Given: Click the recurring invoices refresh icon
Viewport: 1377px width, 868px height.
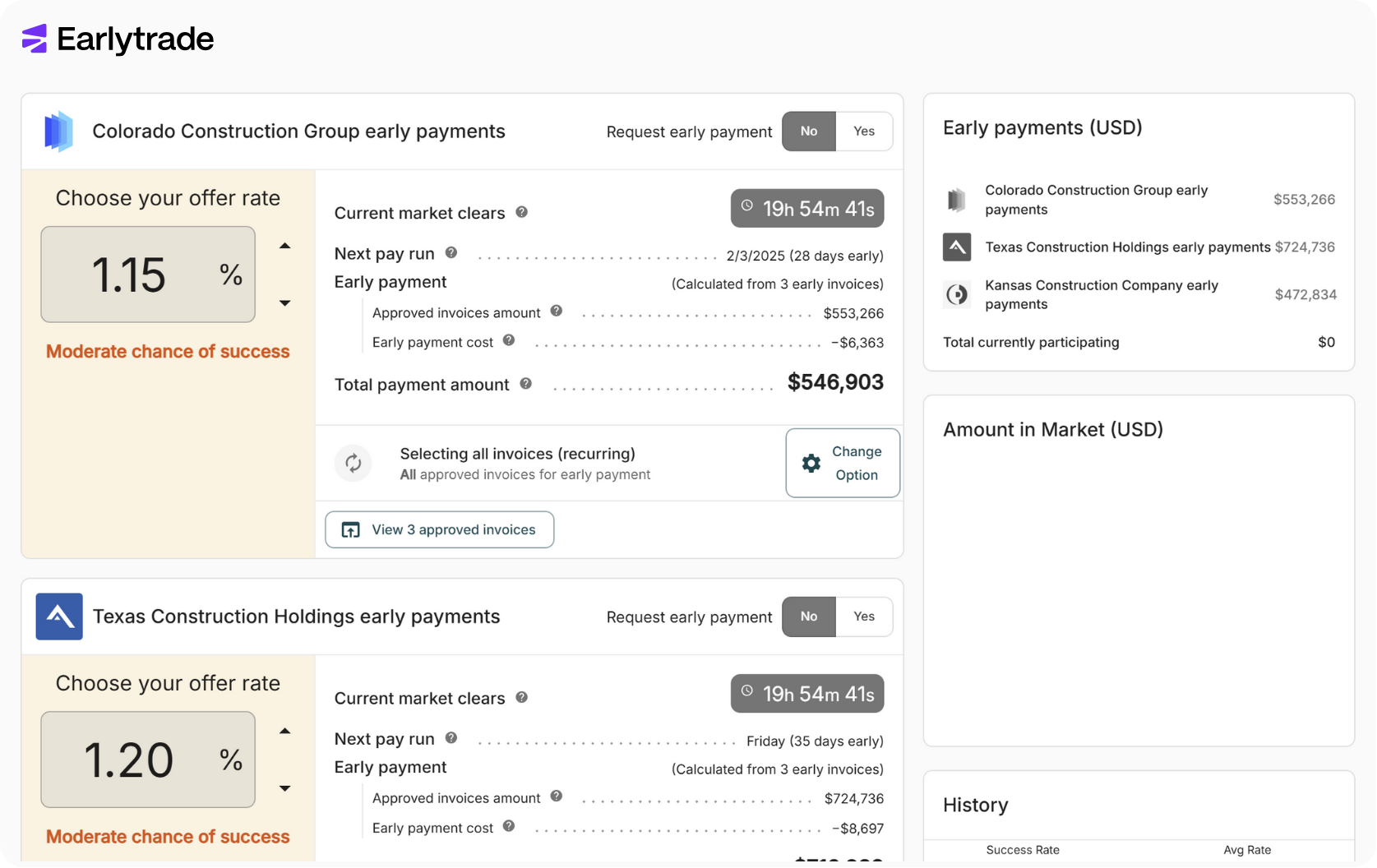Looking at the screenshot, I should (x=353, y=464).
